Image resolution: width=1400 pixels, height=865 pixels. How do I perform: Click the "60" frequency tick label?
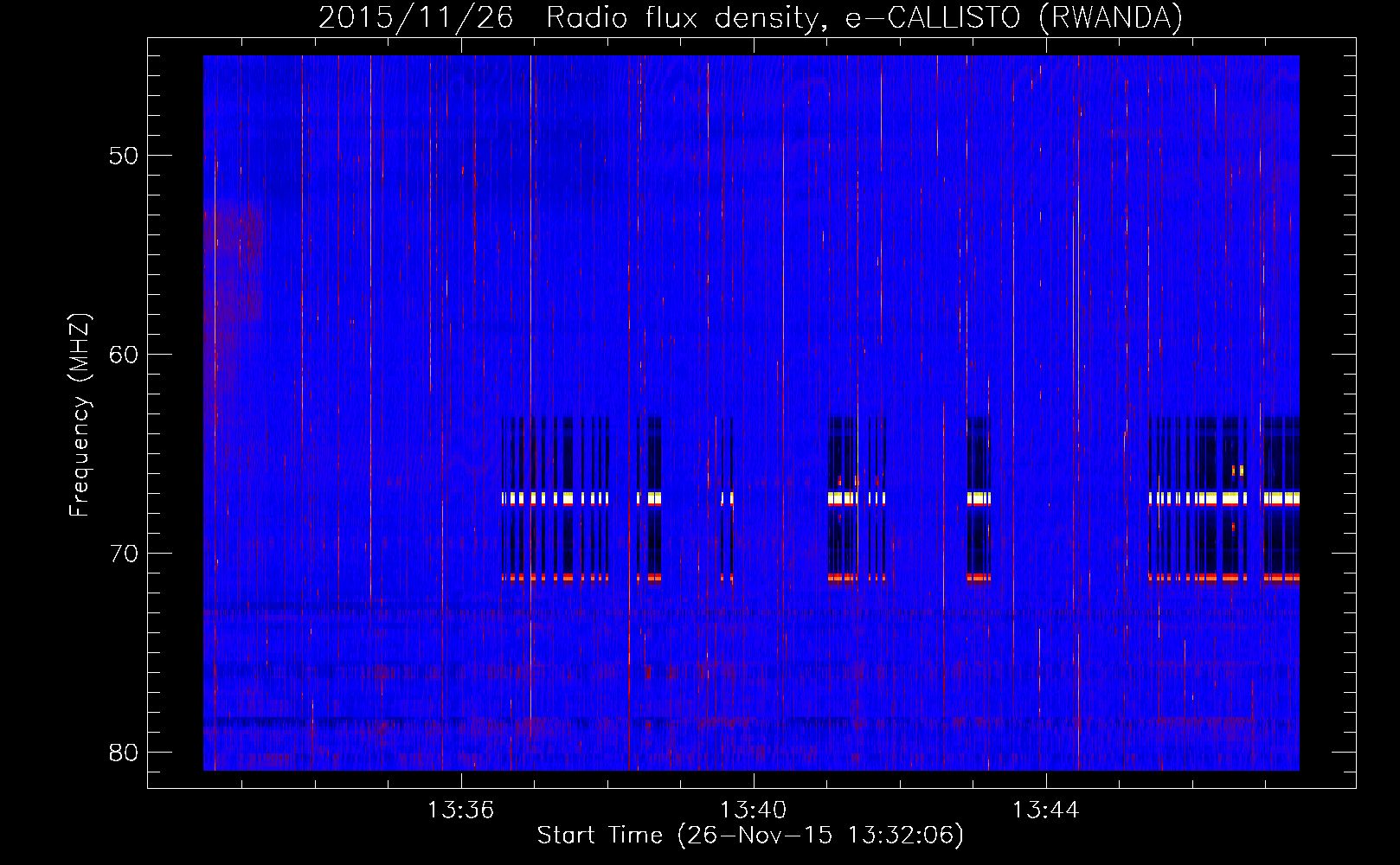125,355
